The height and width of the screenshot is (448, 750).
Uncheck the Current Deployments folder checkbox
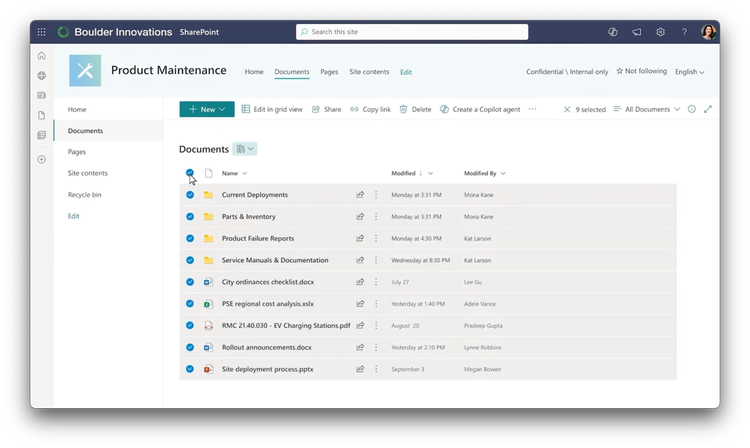[x=190, y=195]
